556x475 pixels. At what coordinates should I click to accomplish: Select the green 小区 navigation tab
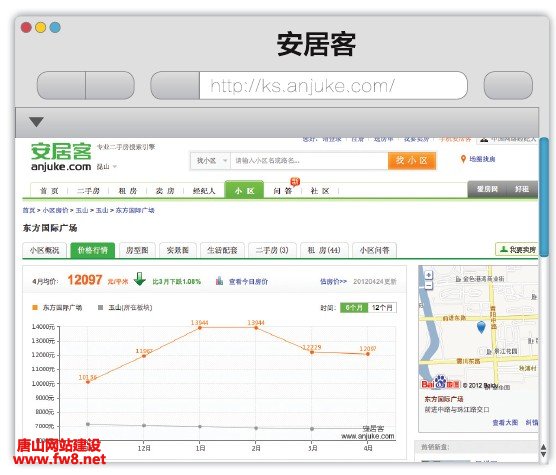point(244,190)
